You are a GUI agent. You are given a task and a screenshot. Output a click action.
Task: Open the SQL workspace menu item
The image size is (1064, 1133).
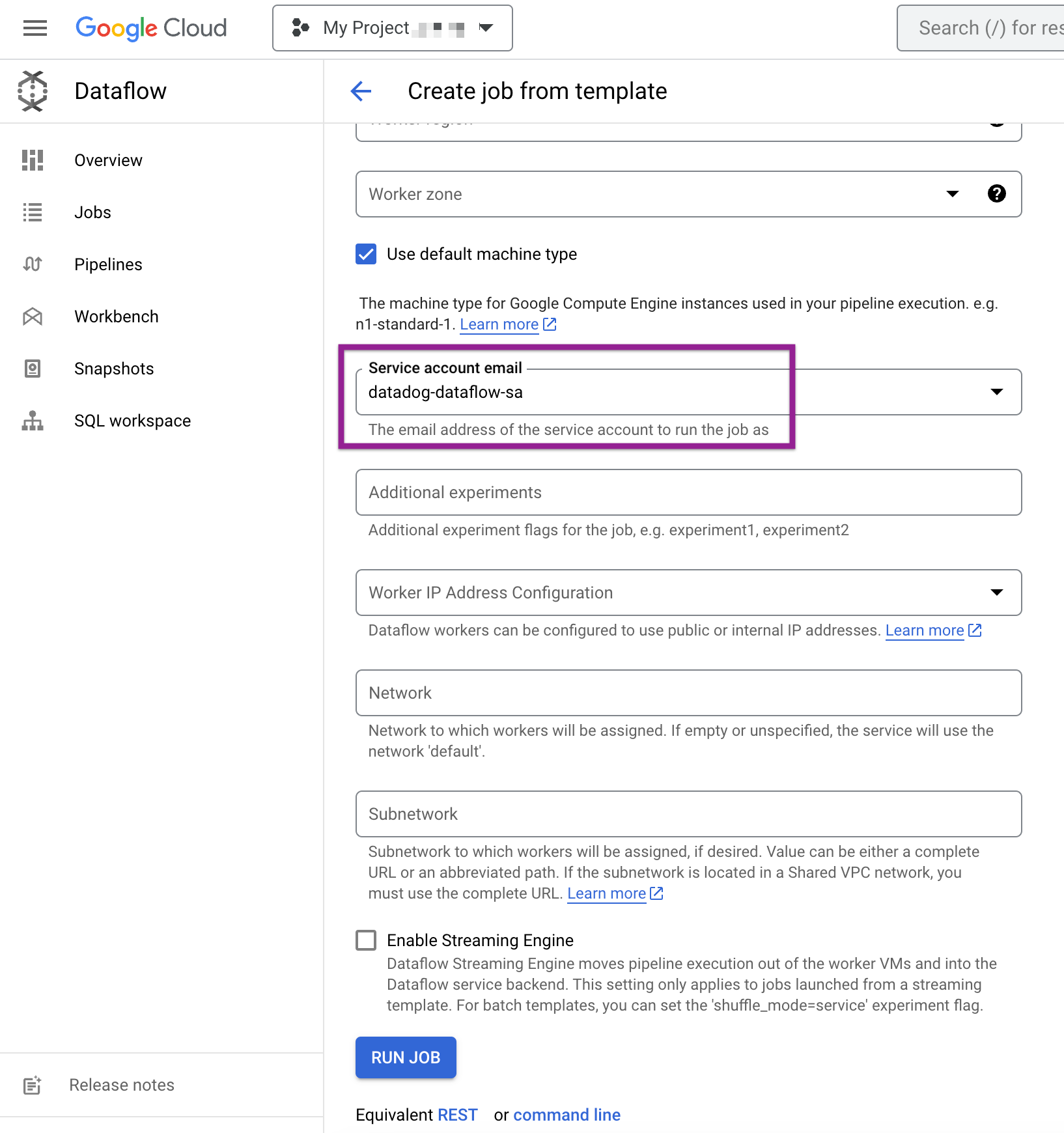[132, 421]
